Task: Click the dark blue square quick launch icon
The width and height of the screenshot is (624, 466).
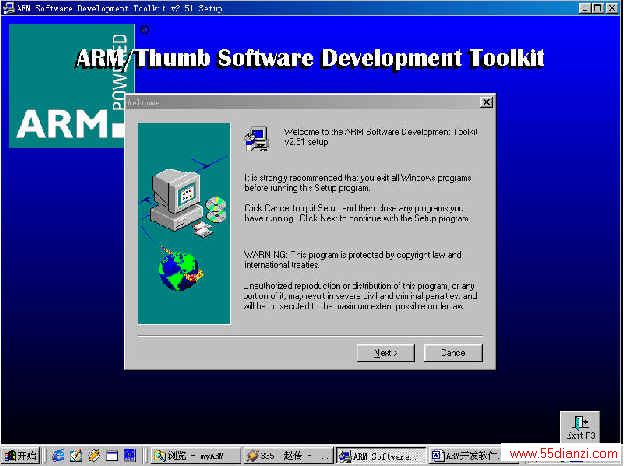Action: 130,455
